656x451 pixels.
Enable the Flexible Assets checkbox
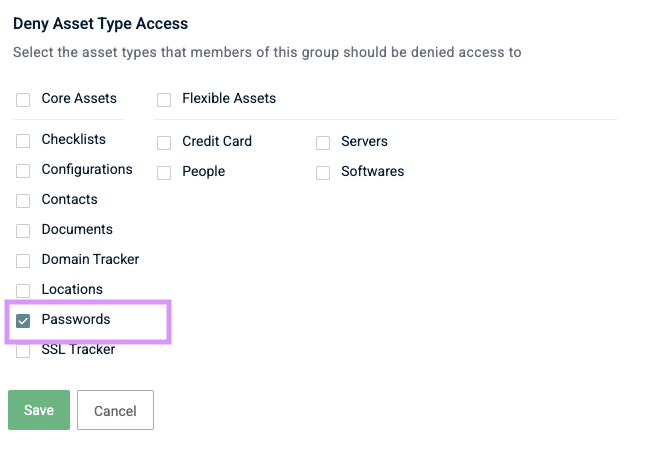click(164, 100)
